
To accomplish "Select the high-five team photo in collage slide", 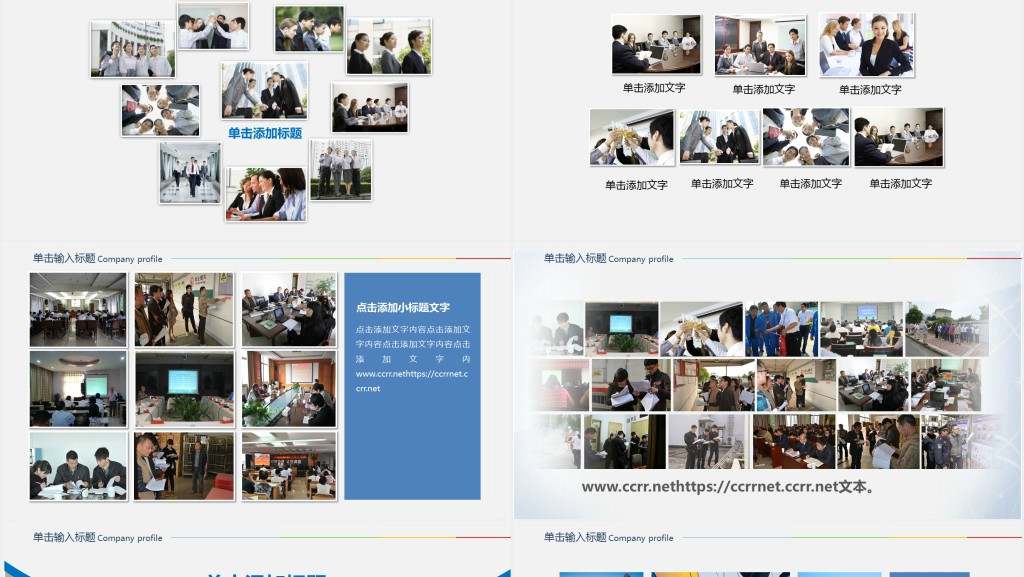I will tap(214, 26).
